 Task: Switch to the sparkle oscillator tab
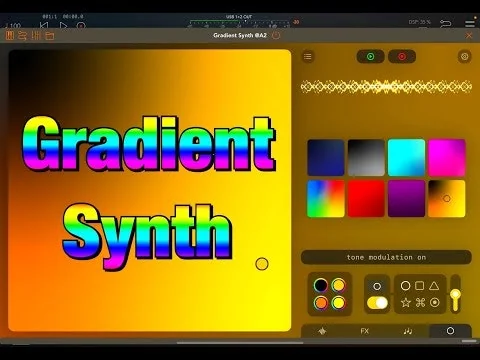tap(322, 331)
